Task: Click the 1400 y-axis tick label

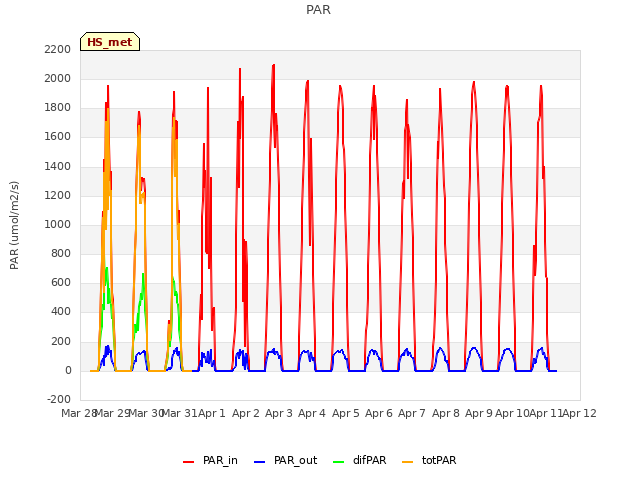Action: pos(58,166)
